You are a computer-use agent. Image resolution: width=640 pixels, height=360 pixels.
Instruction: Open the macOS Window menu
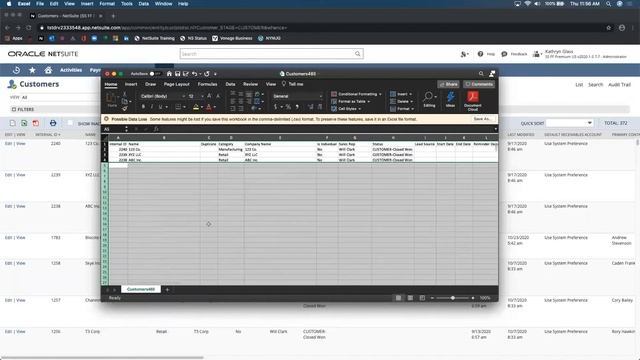pyautogui.click(x=163, y=4)
